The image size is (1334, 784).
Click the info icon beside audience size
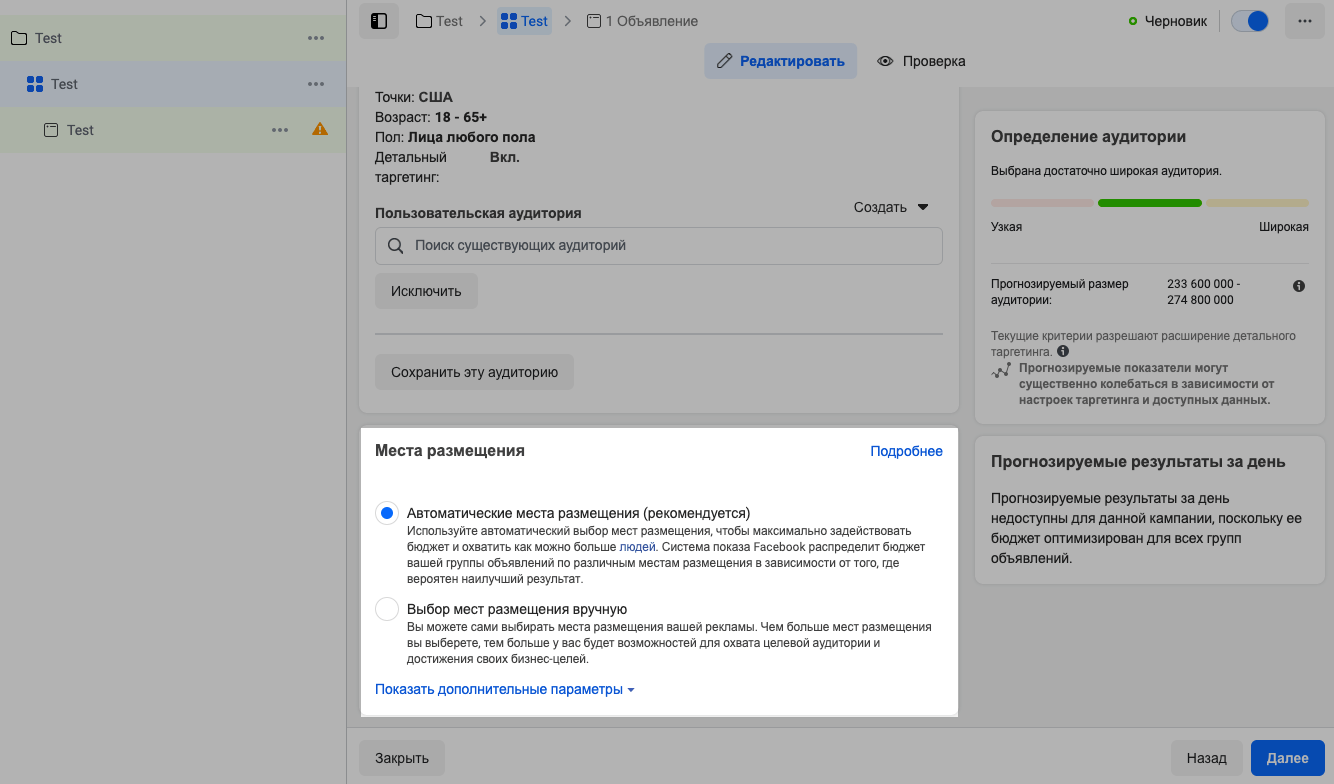click(x=1299, y=286)
